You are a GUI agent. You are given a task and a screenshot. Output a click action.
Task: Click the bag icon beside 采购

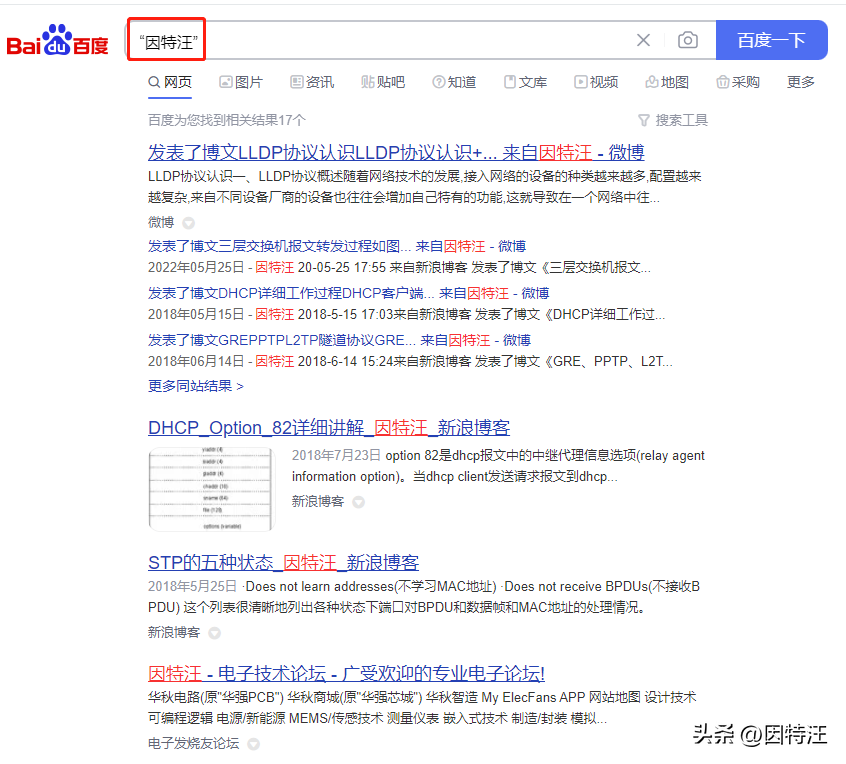click(723, 82)
